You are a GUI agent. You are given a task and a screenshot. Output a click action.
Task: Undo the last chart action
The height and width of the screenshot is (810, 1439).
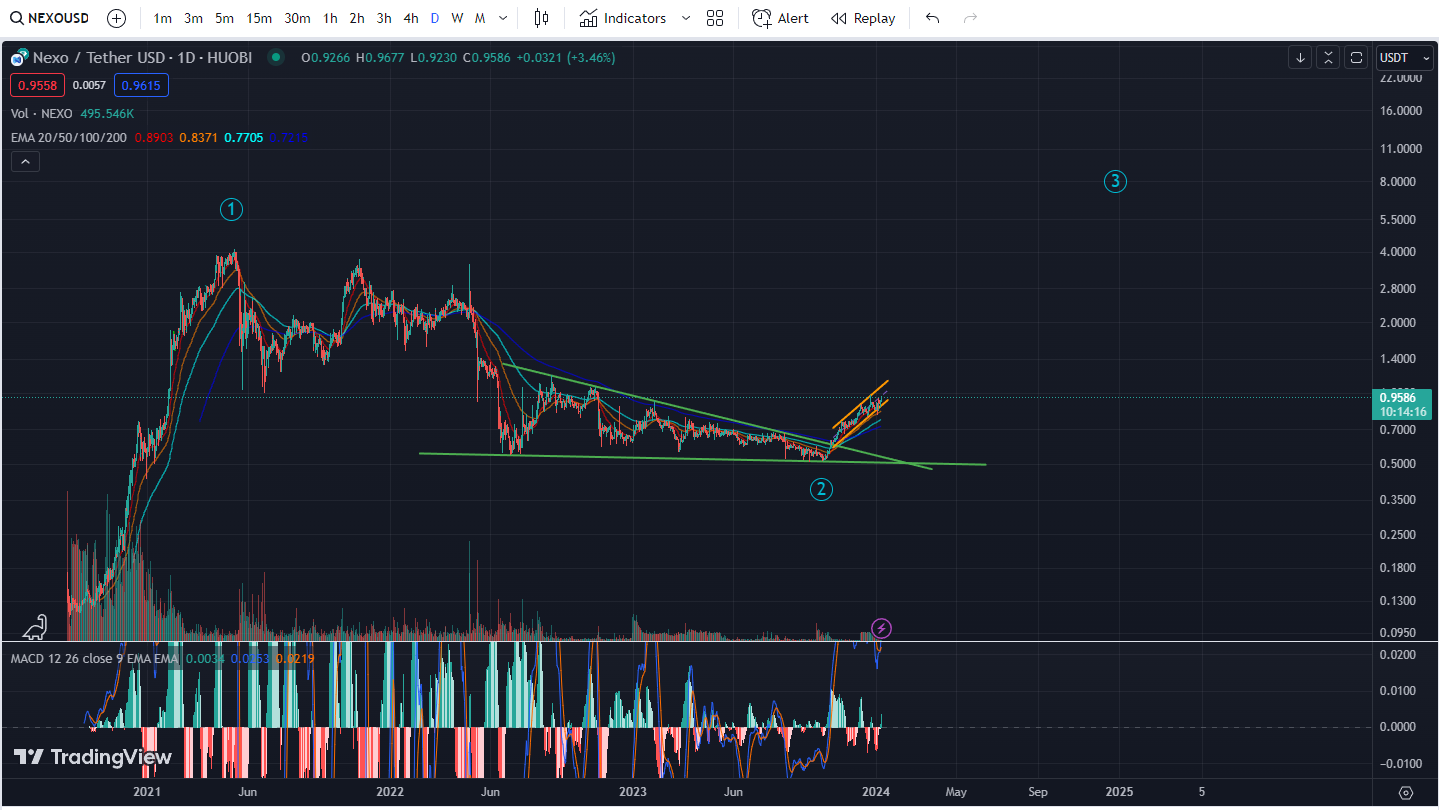coord(933,18)
